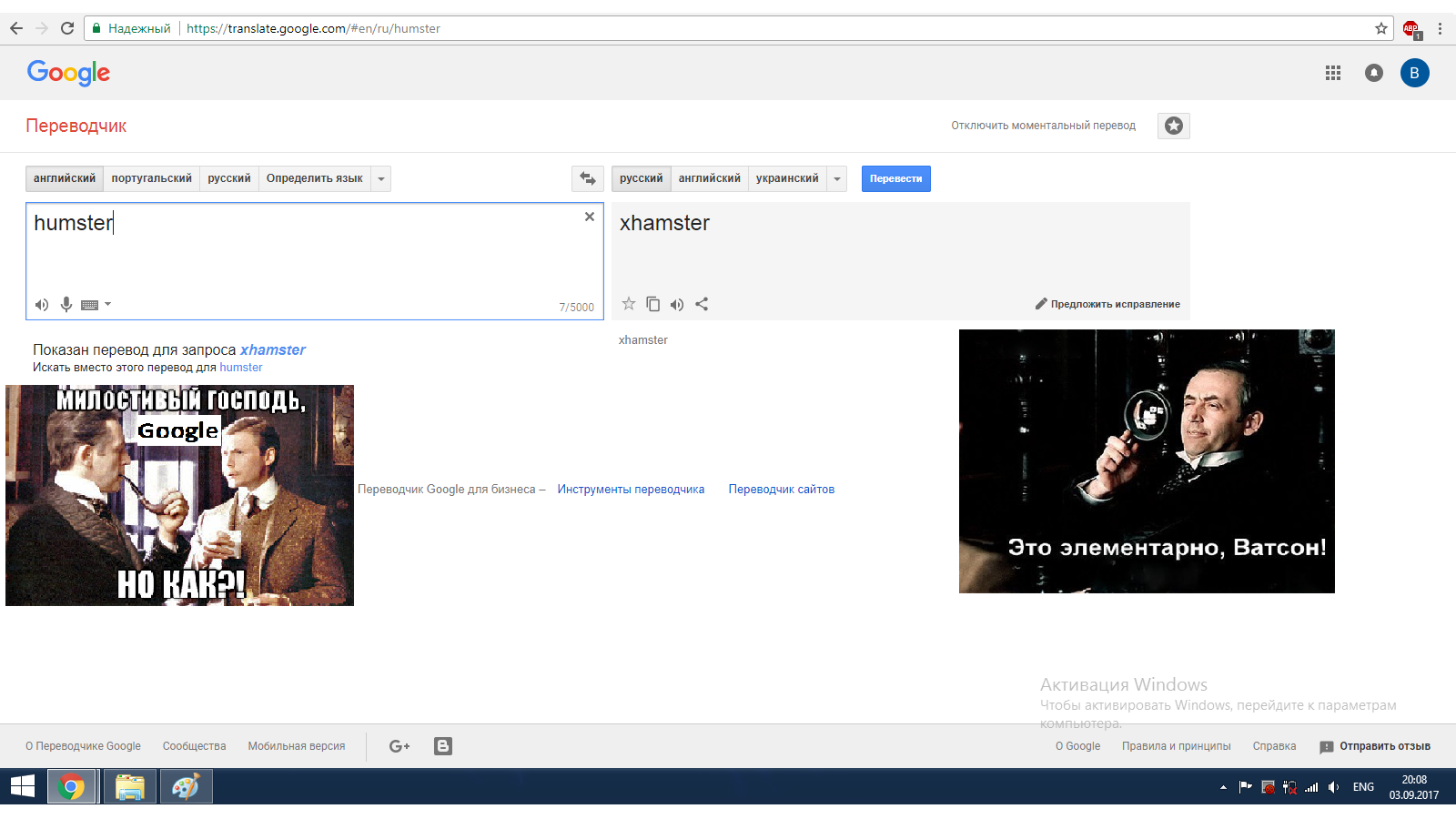Click the suggested query xhamster link
Image resolution: width=1456 pixels, height=819 pixels.
273,349
